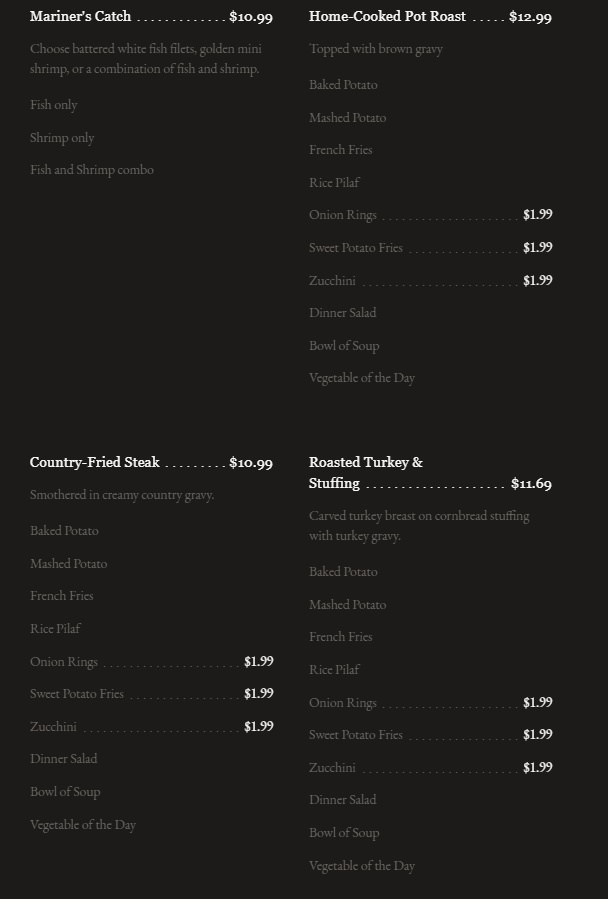
Task: Select Sweet Potato Fries under Country-Fried Steak
Action: [x=77, y=694]
